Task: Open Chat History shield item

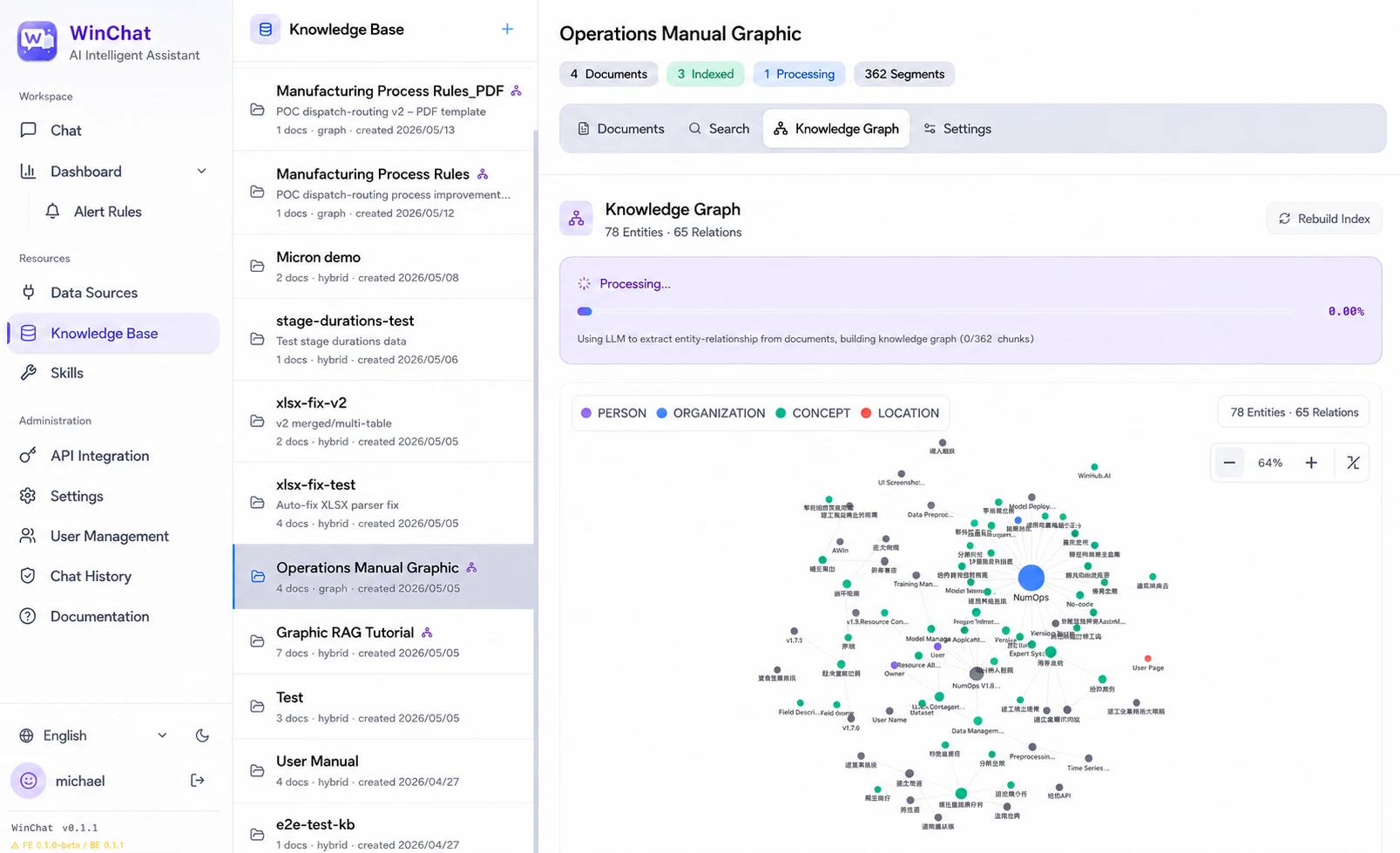Action: tap(113, 576)
